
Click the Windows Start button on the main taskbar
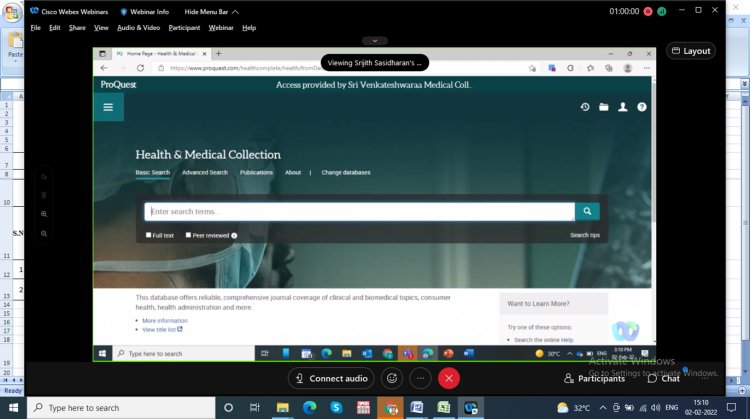13,408
